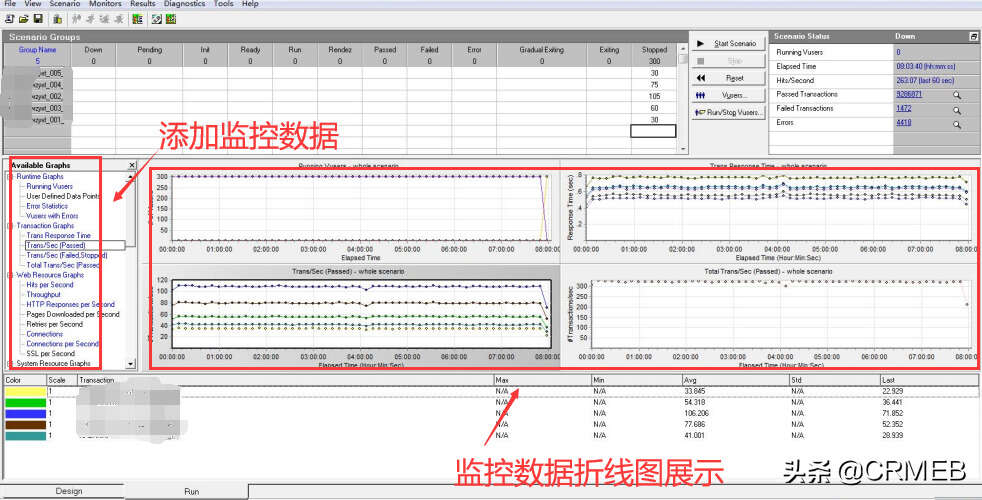Close the Available Graphs panel
982x500 pixels.
coord(132,165)
